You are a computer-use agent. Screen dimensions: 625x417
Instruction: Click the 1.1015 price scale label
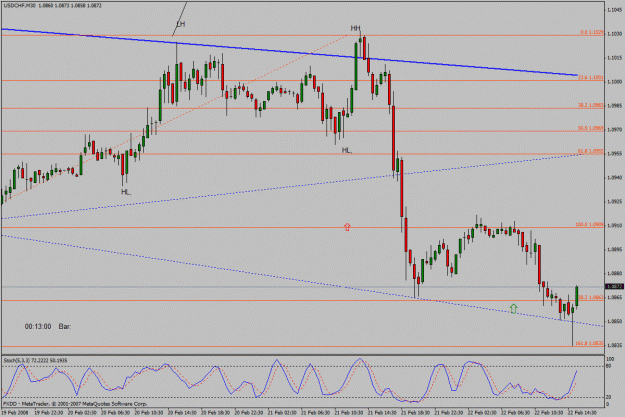[614, 58]
